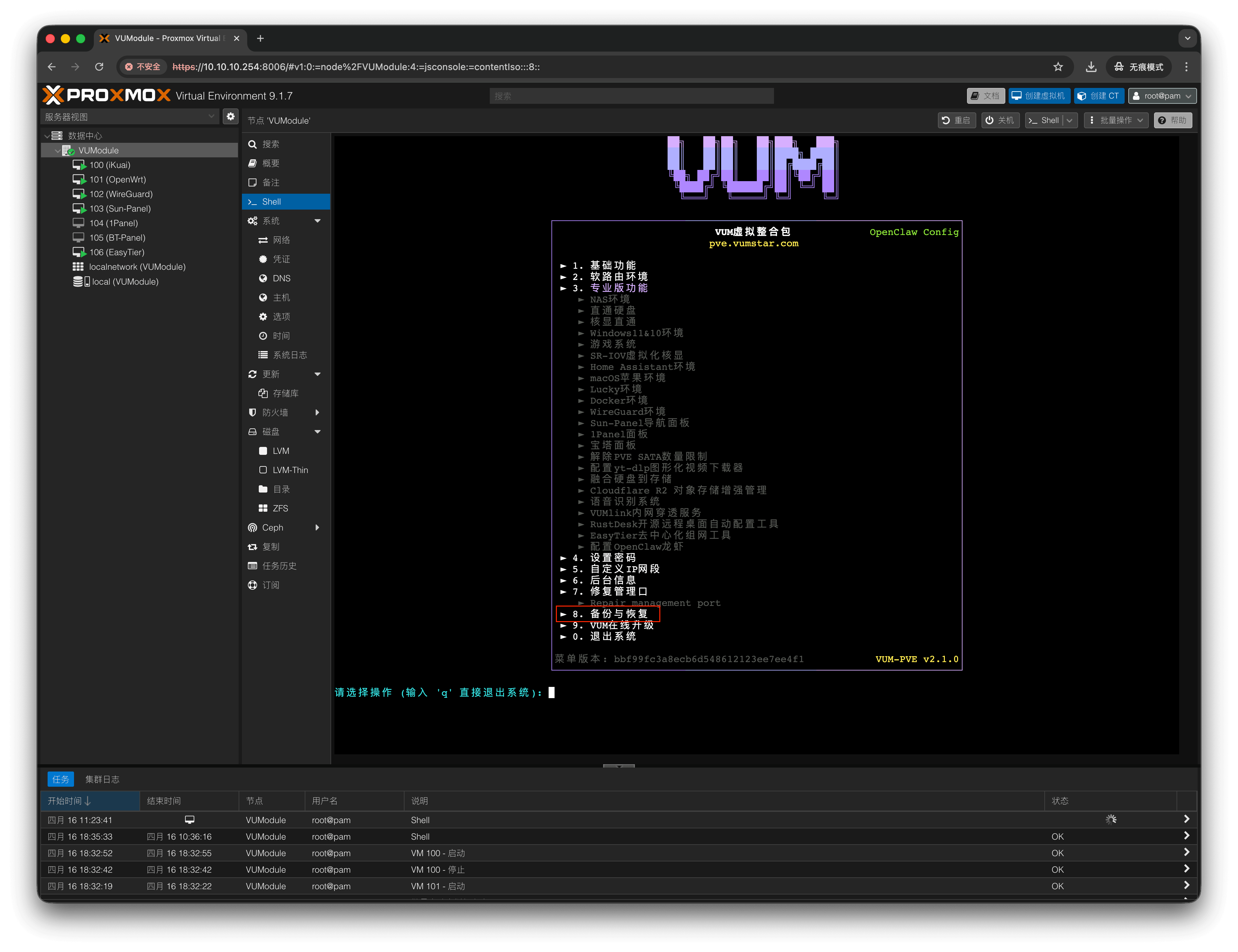Select the Shell menu item in sidebar

pyautogui.click(x=286, y=202)
